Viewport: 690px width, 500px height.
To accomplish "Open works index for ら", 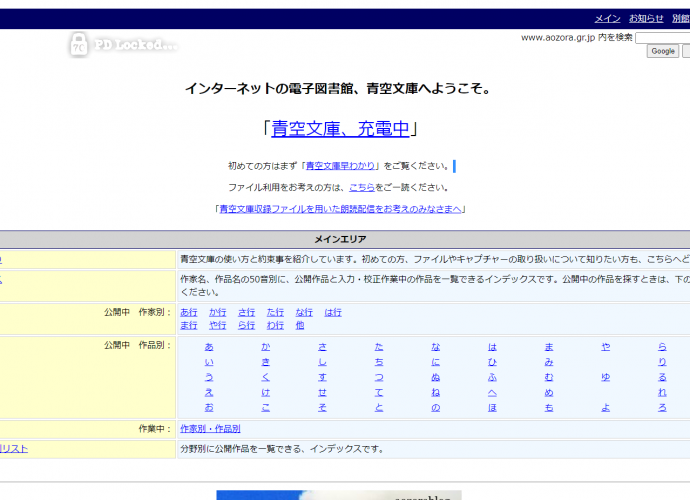I will 662,347.
